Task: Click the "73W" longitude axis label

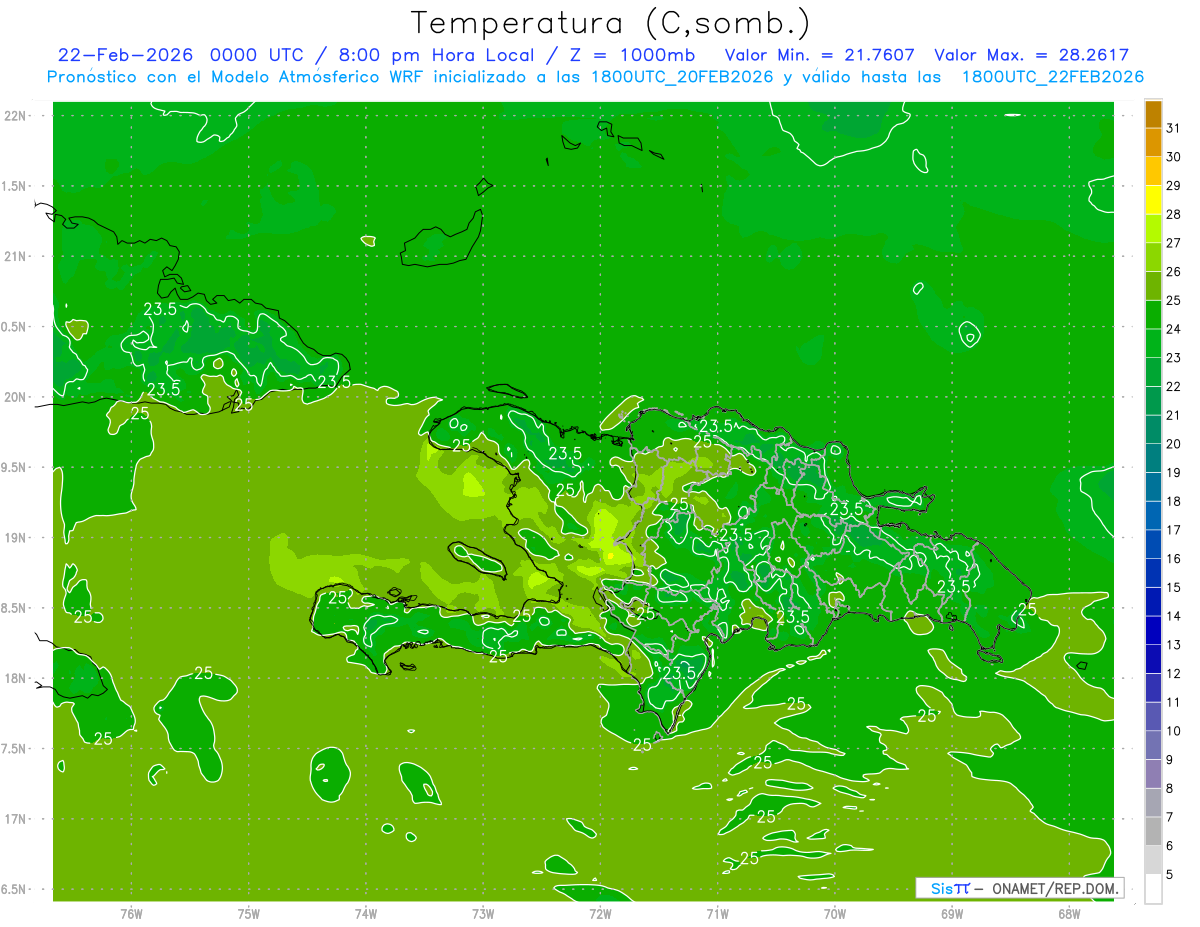Action: coord(483,913)
